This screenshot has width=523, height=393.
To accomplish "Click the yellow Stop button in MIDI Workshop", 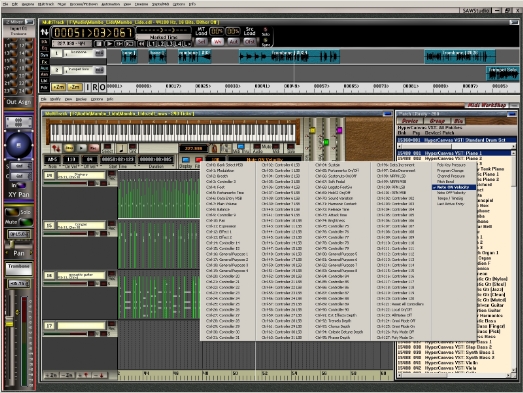I will tap(69, 148).
